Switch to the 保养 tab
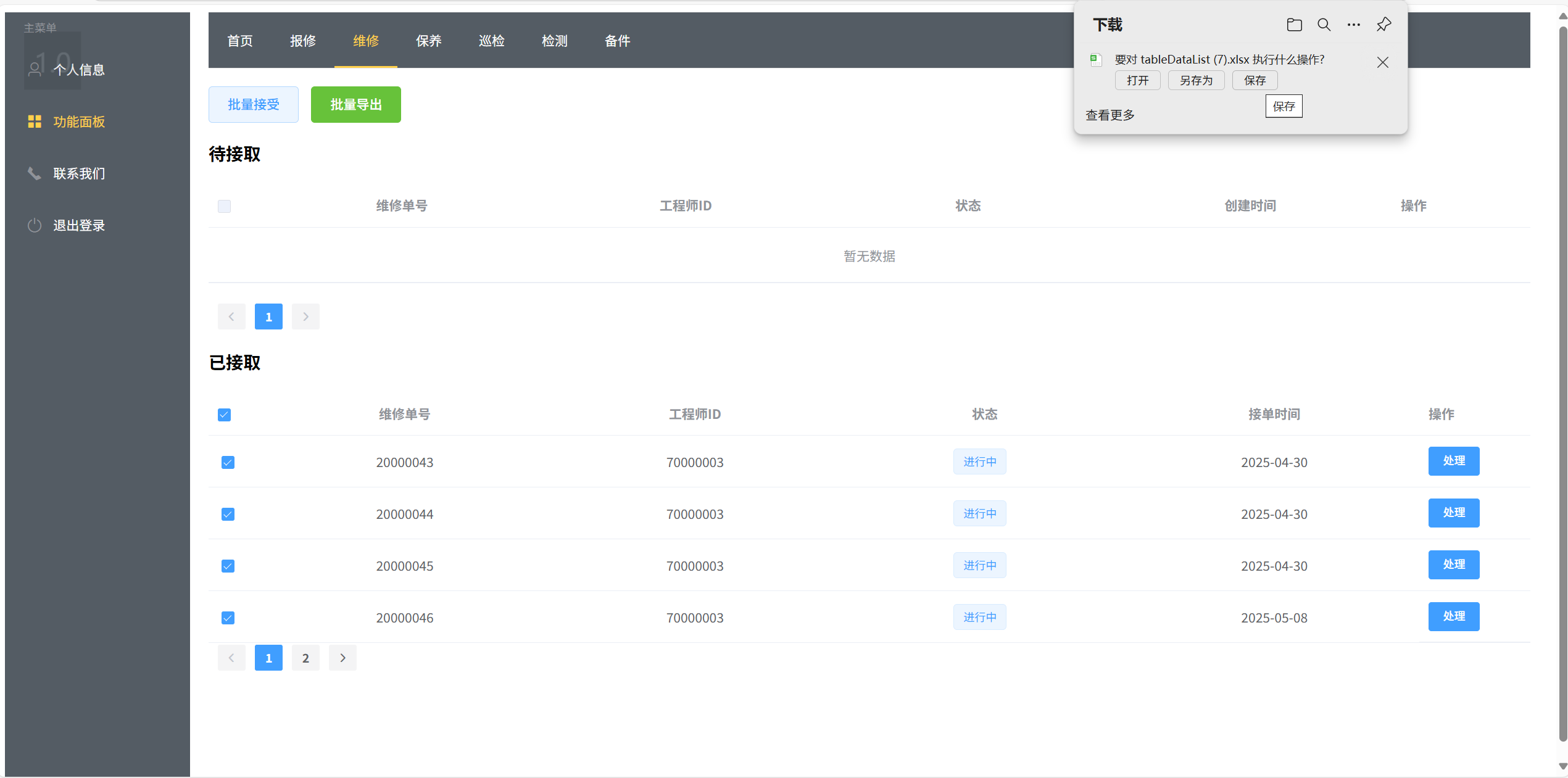This screenshot has width=1568, height=778. point(428,41)
